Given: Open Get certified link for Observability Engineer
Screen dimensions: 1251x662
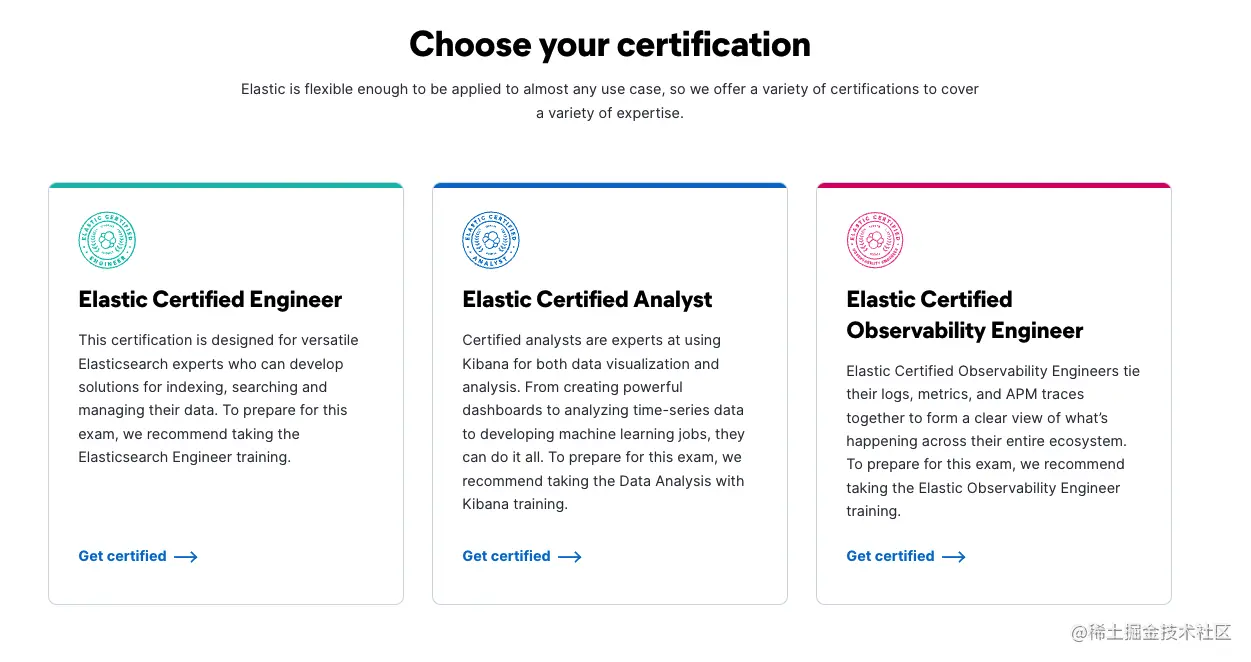Looking at the screenshot, I should click(891, 556).
